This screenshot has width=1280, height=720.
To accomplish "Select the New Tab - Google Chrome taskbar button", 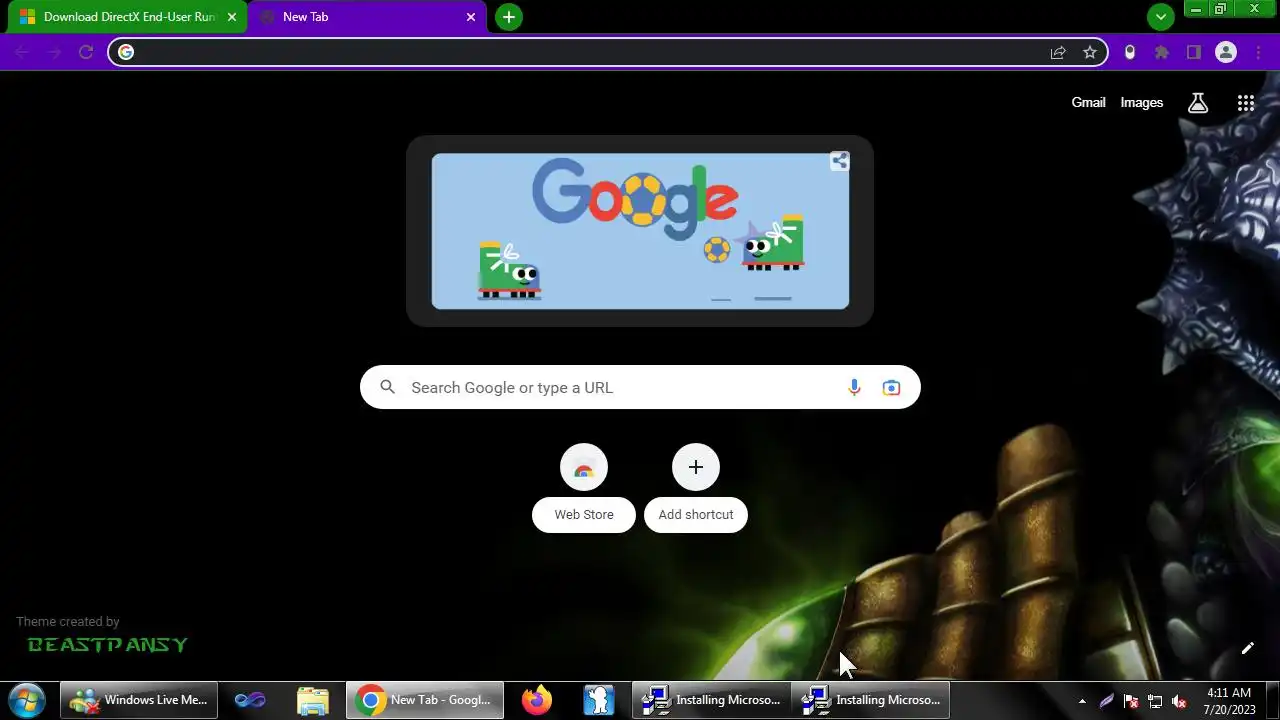I will point(425,700).
